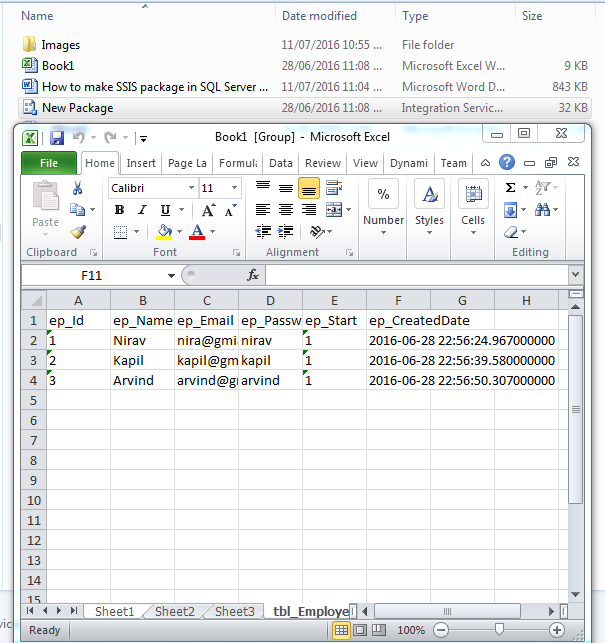Switch to the View ribbon tab
The width and height of the screenshot is (605, 643).
[x=365, y=163]
